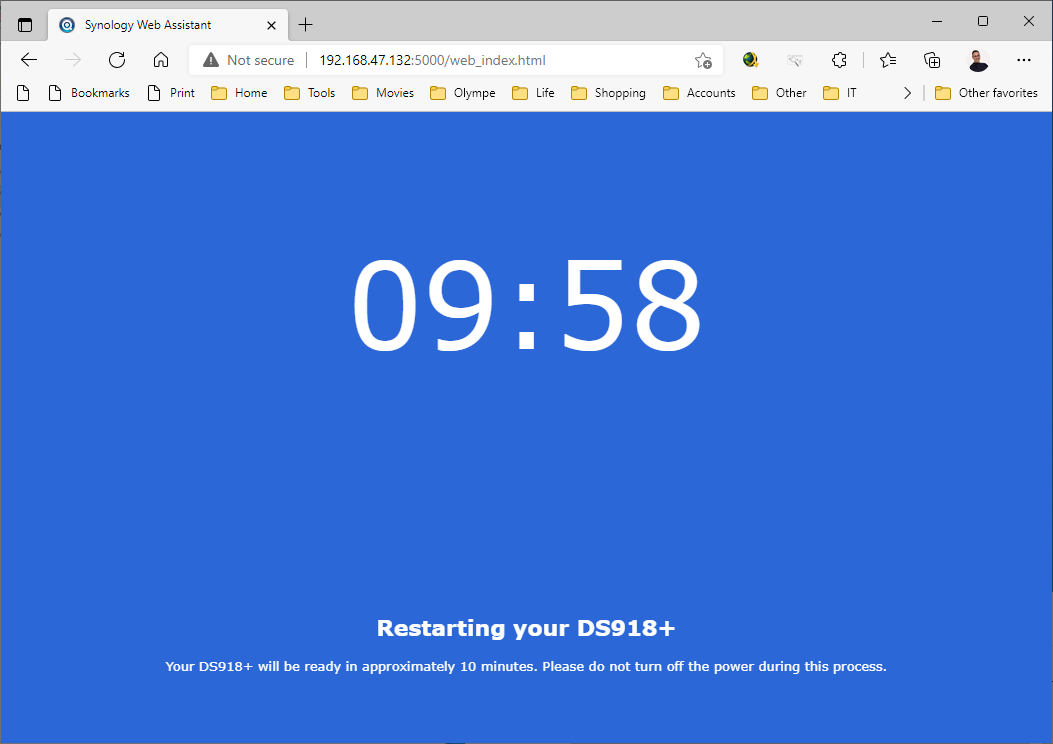Open the Home bookmarks folder
The height and width of the screenshot is (744, 1053).
(x=239, y=93)
